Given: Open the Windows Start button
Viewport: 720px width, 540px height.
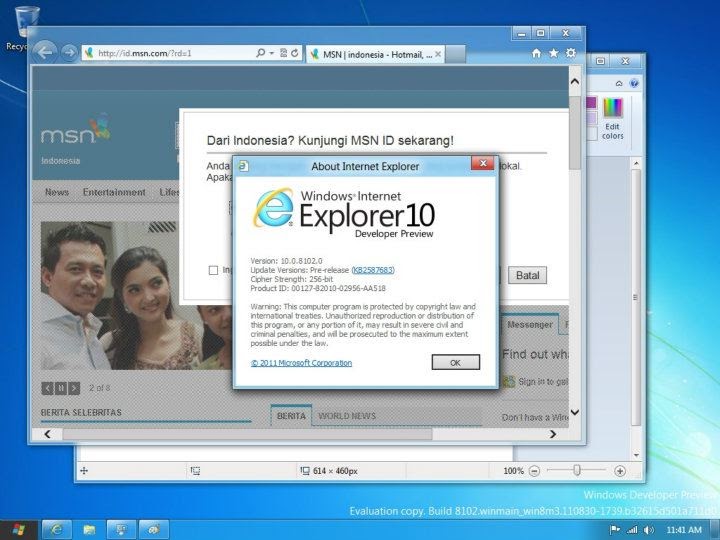Looking at the screenshot, I should pos(18,530).
